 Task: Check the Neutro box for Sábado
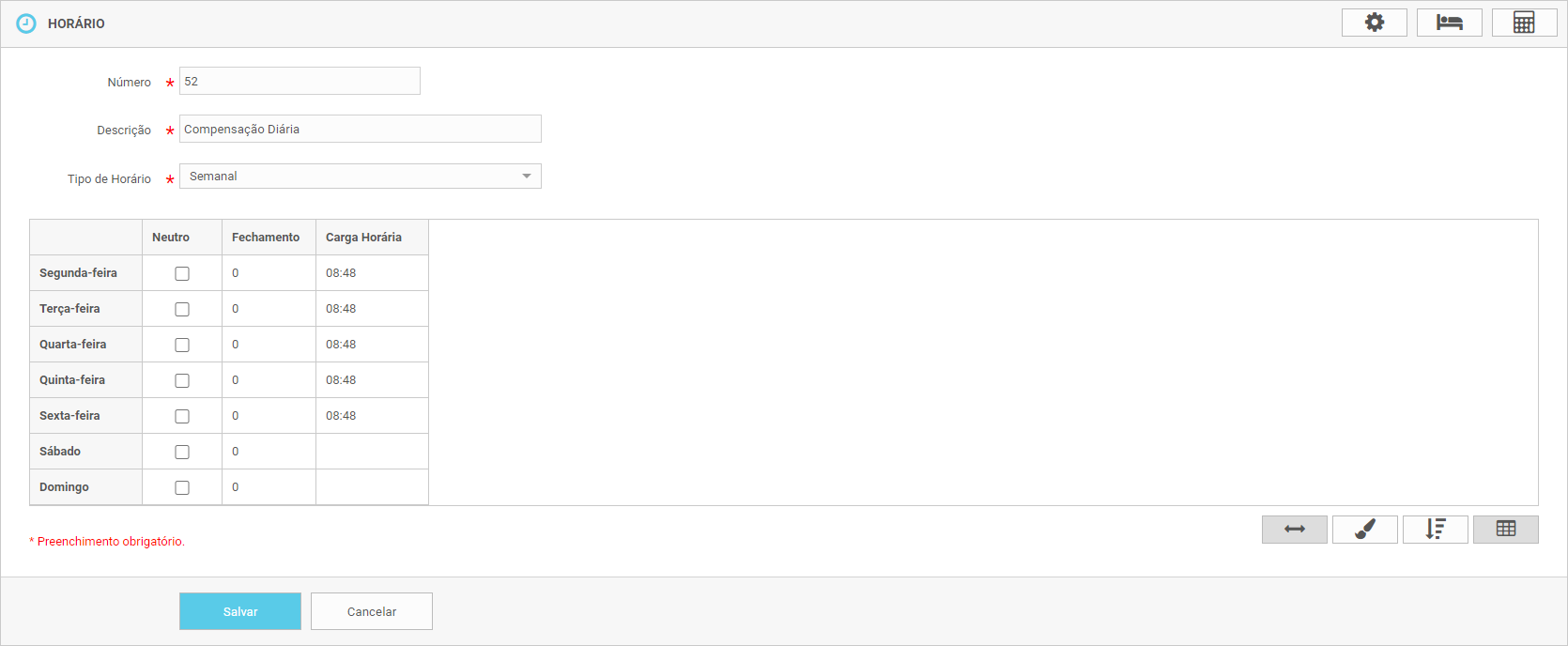[x=182, y=453]
